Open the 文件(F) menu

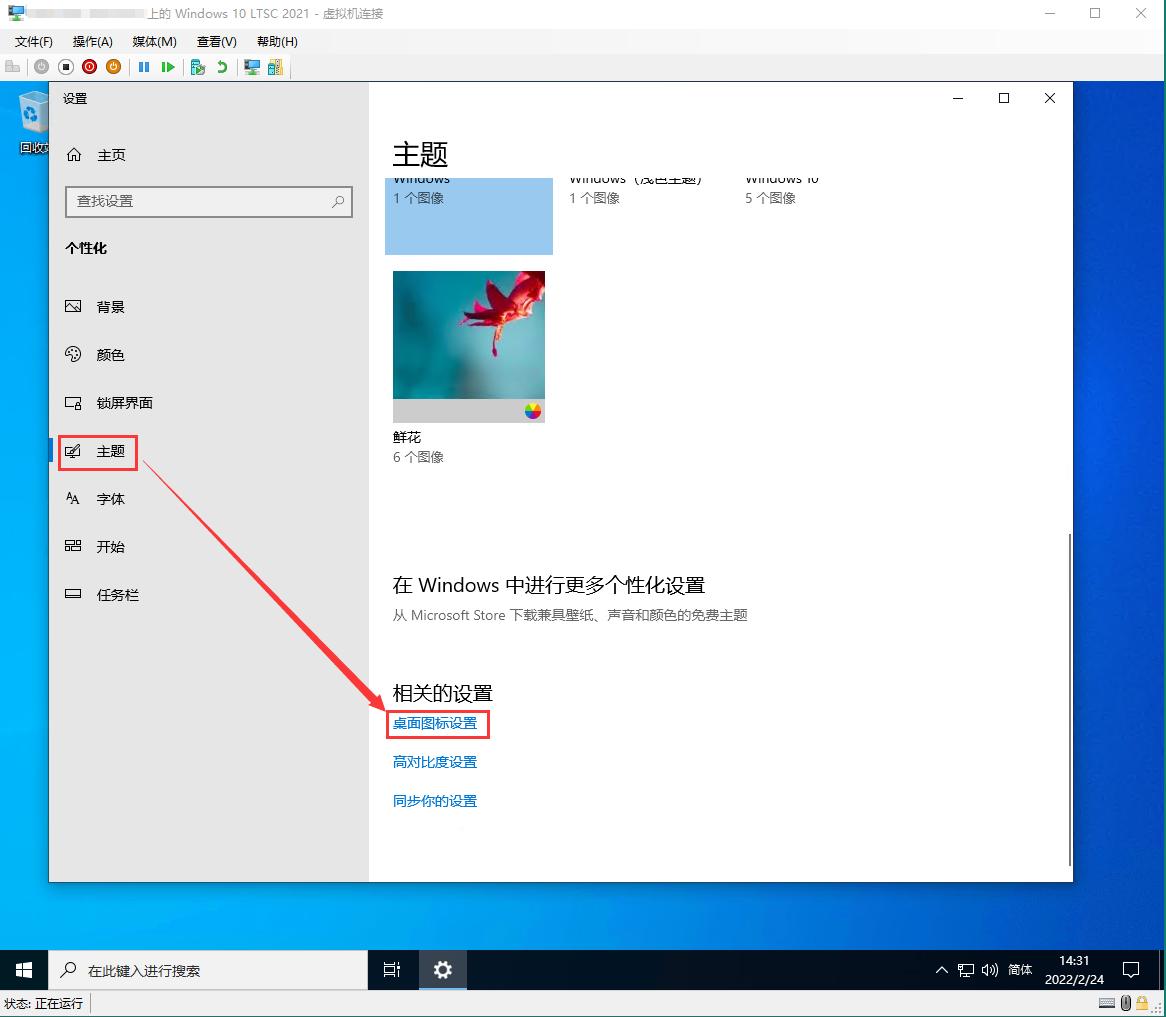tap(32, 41)
